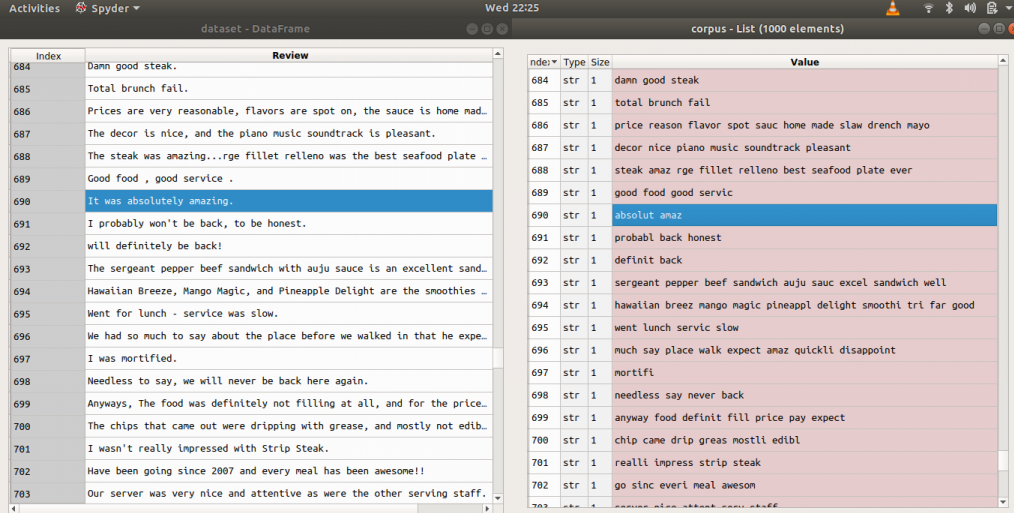
Task: Click the Spyder logo in the top bar
Action: point(81,8)
